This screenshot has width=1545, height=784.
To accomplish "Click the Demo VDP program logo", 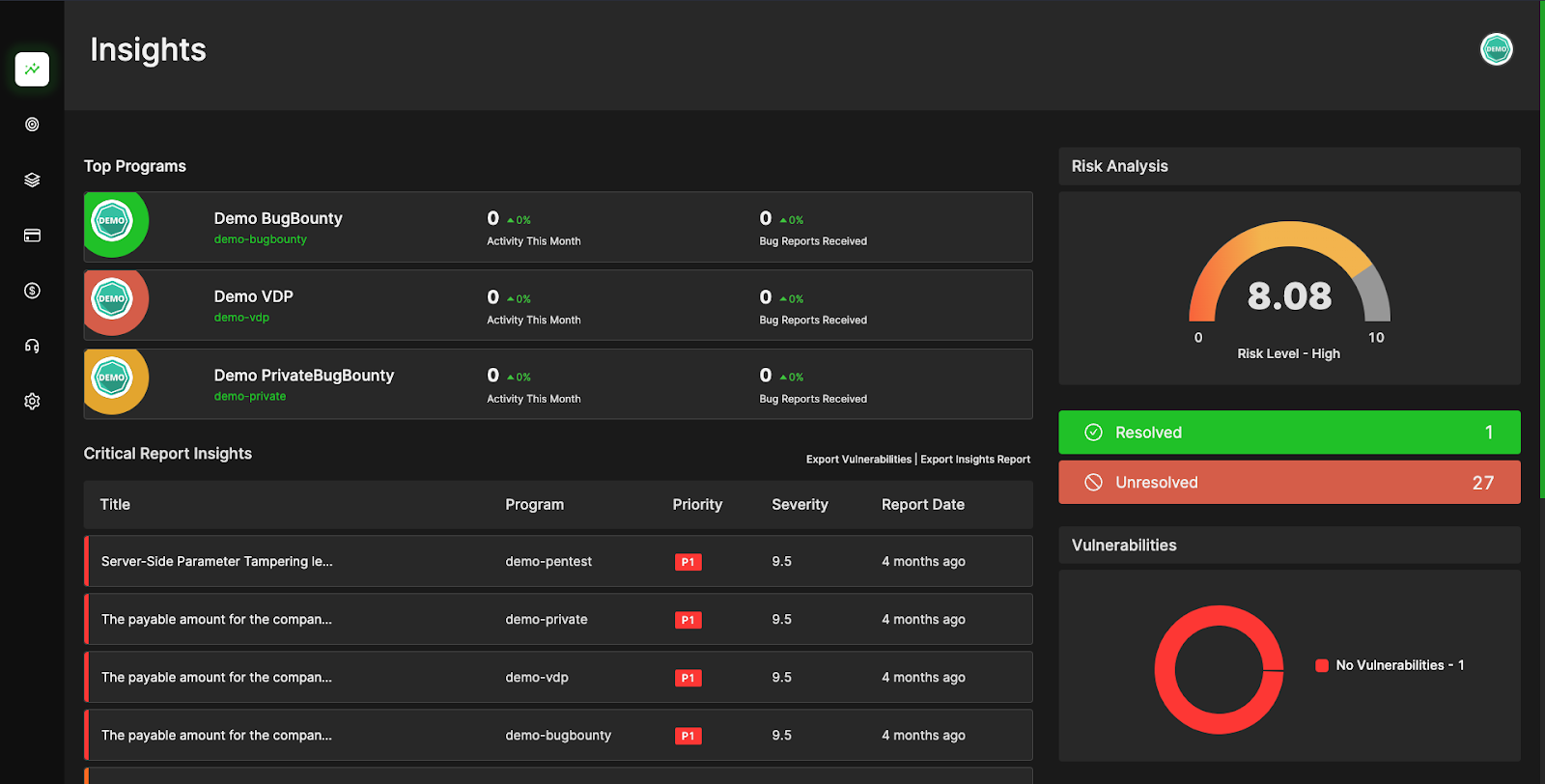I will click(x=114, y=302).
